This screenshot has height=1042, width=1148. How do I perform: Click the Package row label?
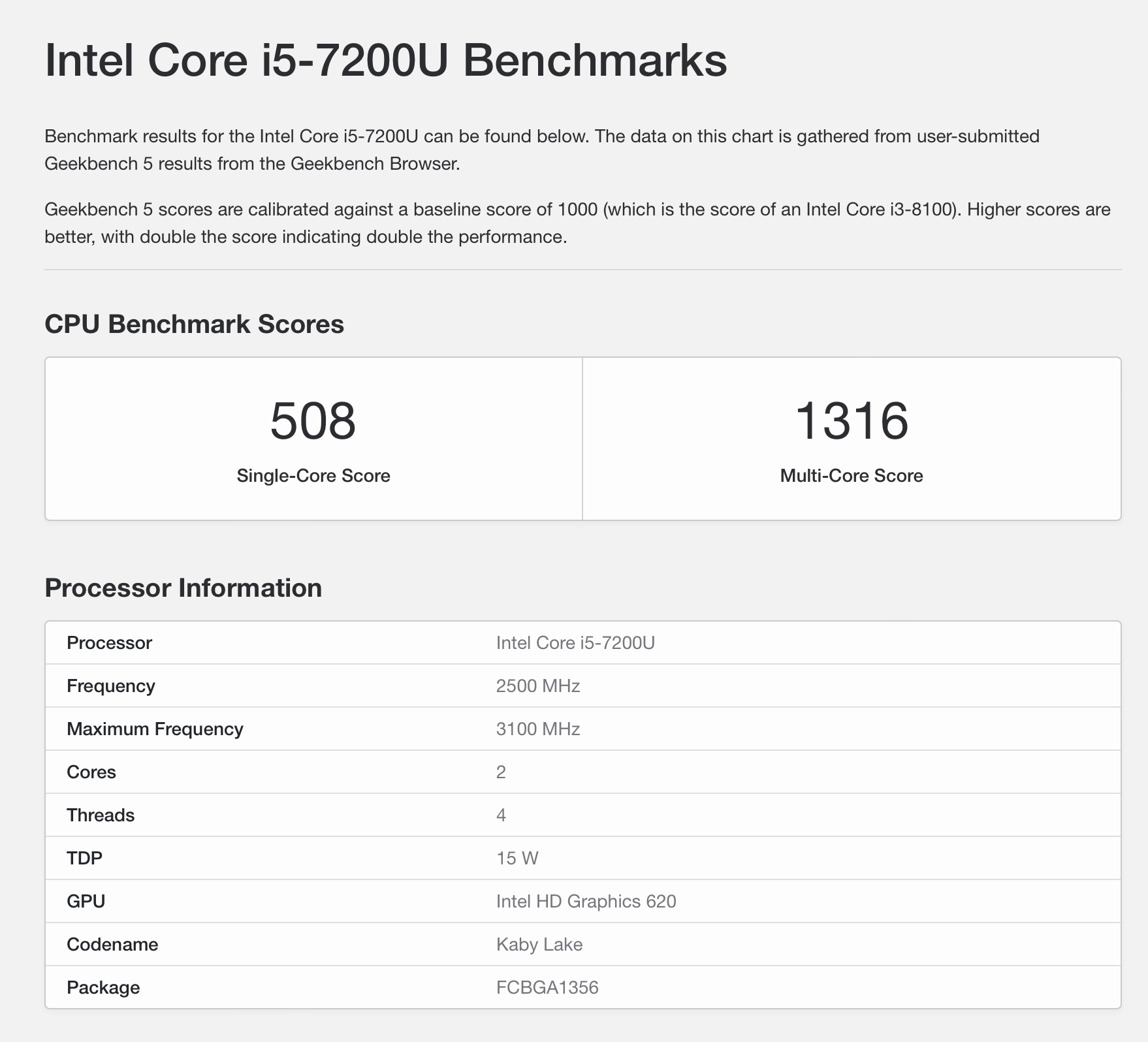coord(103,988)
